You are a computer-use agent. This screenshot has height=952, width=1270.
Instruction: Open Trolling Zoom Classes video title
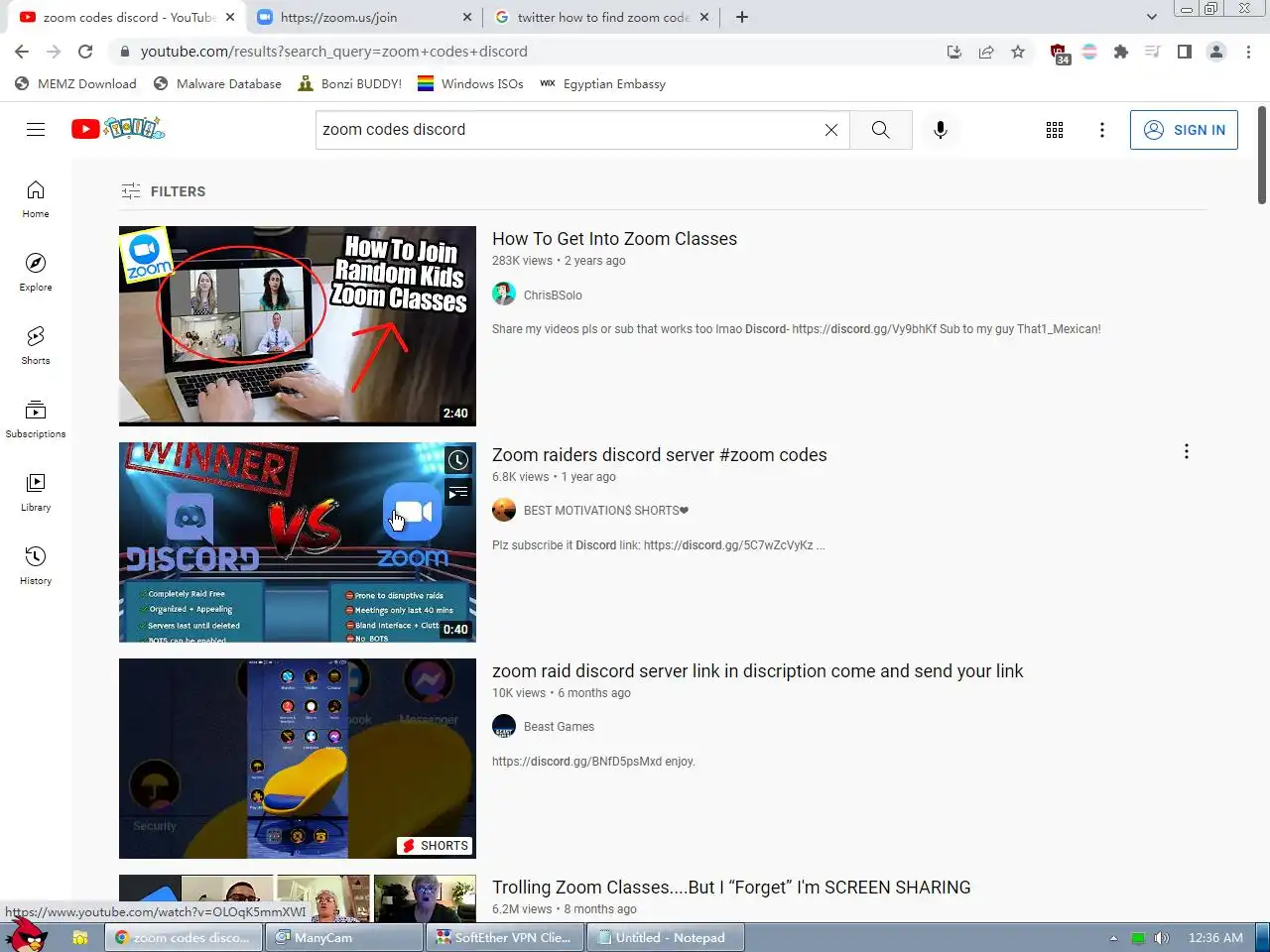pyautogui.click(x=731, y=888)
